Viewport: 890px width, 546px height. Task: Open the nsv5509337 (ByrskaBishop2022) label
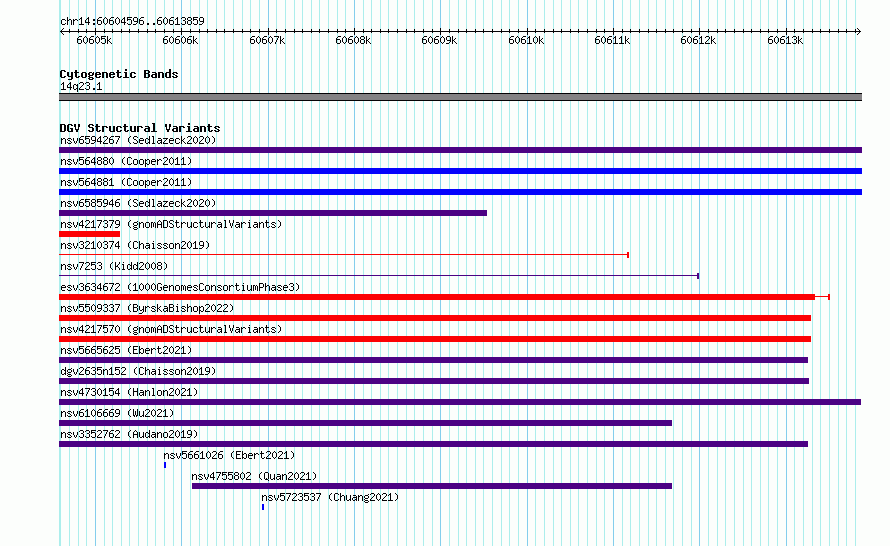point(147,308)
